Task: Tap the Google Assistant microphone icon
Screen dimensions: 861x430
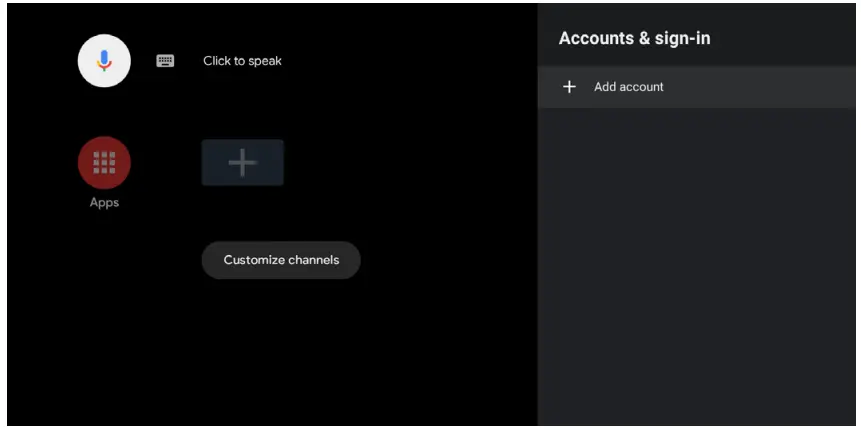Action: pos(104,60)
